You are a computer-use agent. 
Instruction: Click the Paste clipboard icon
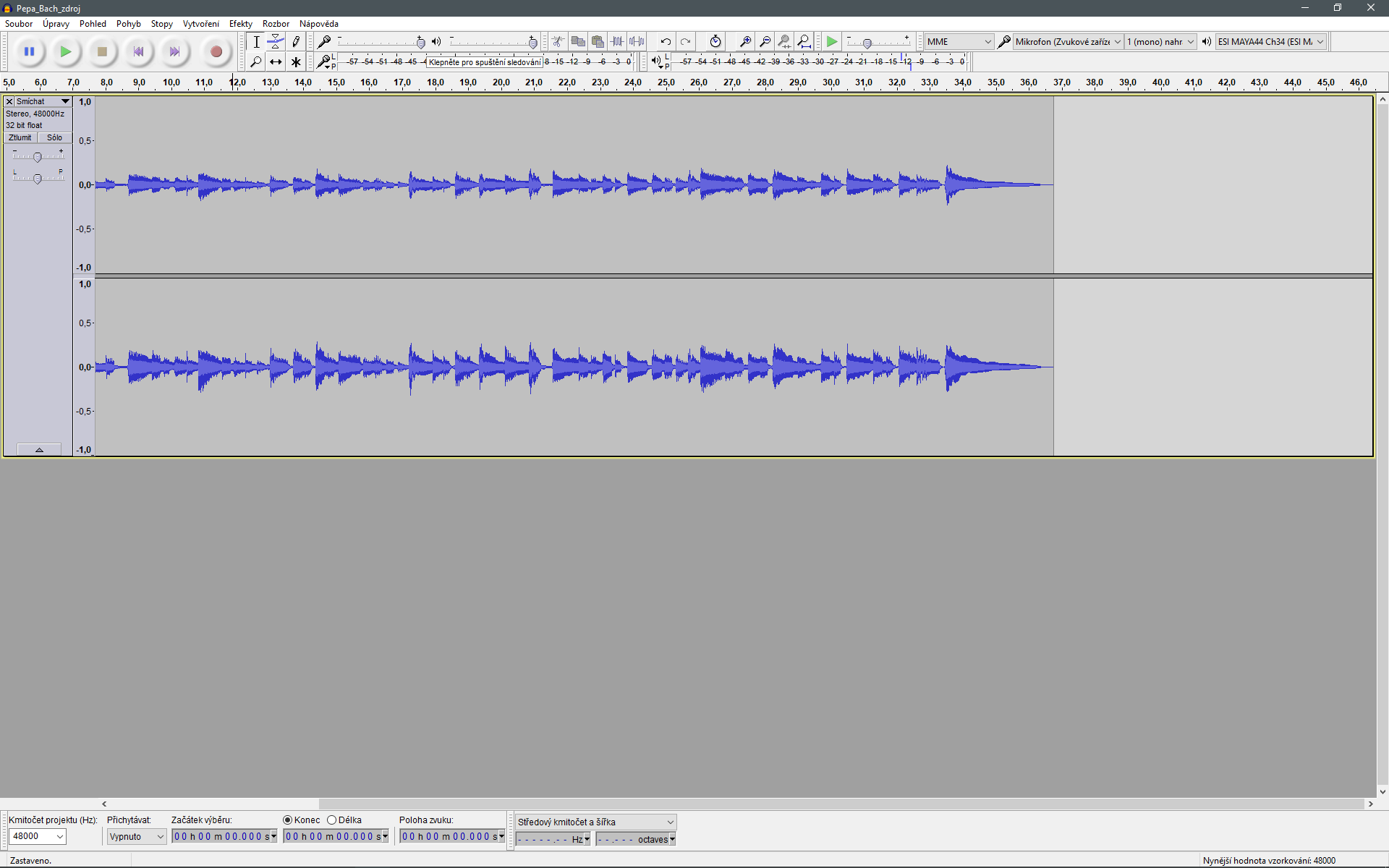tap(598, 41)
